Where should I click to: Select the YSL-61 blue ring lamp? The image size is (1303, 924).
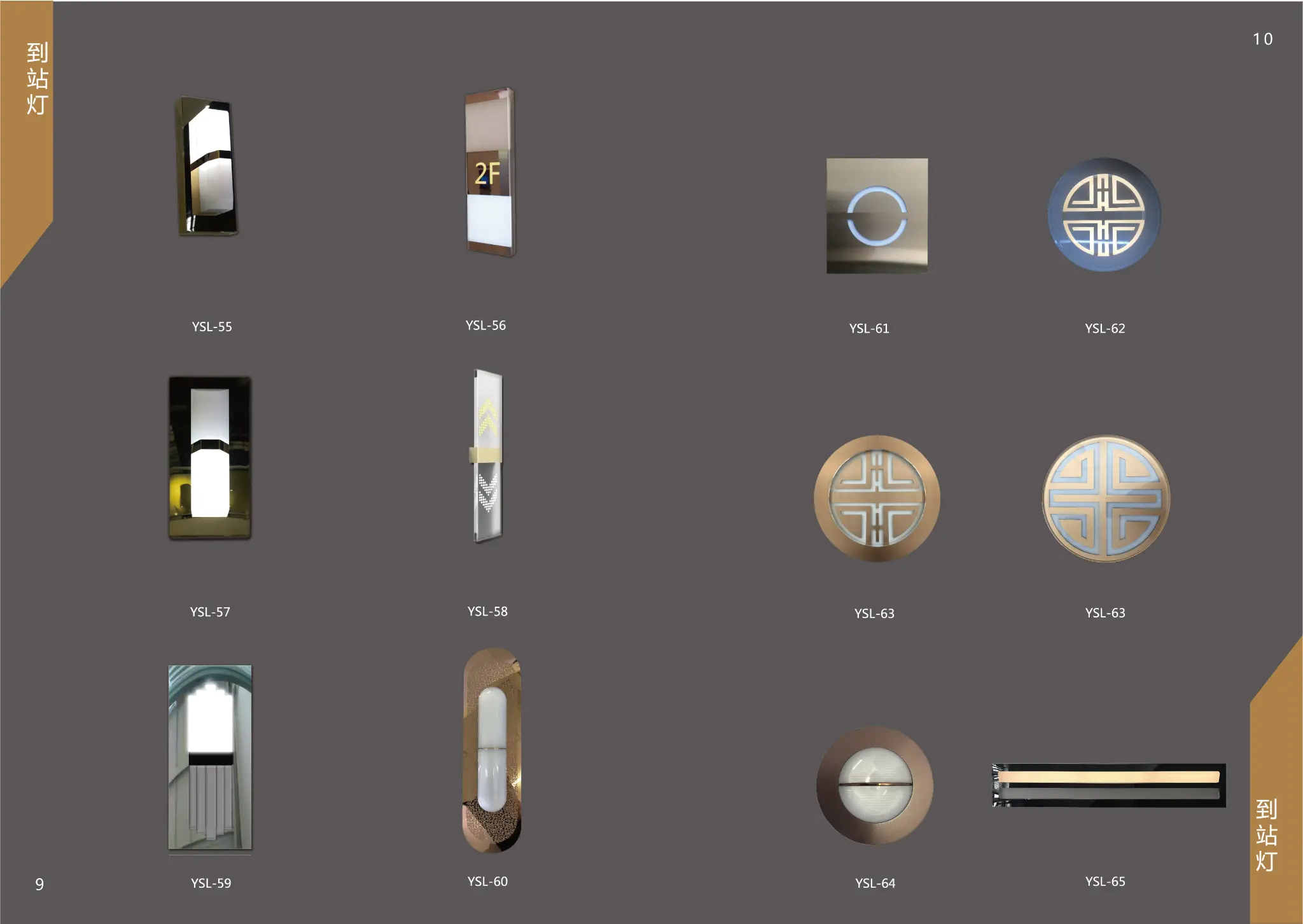[877, 216]
